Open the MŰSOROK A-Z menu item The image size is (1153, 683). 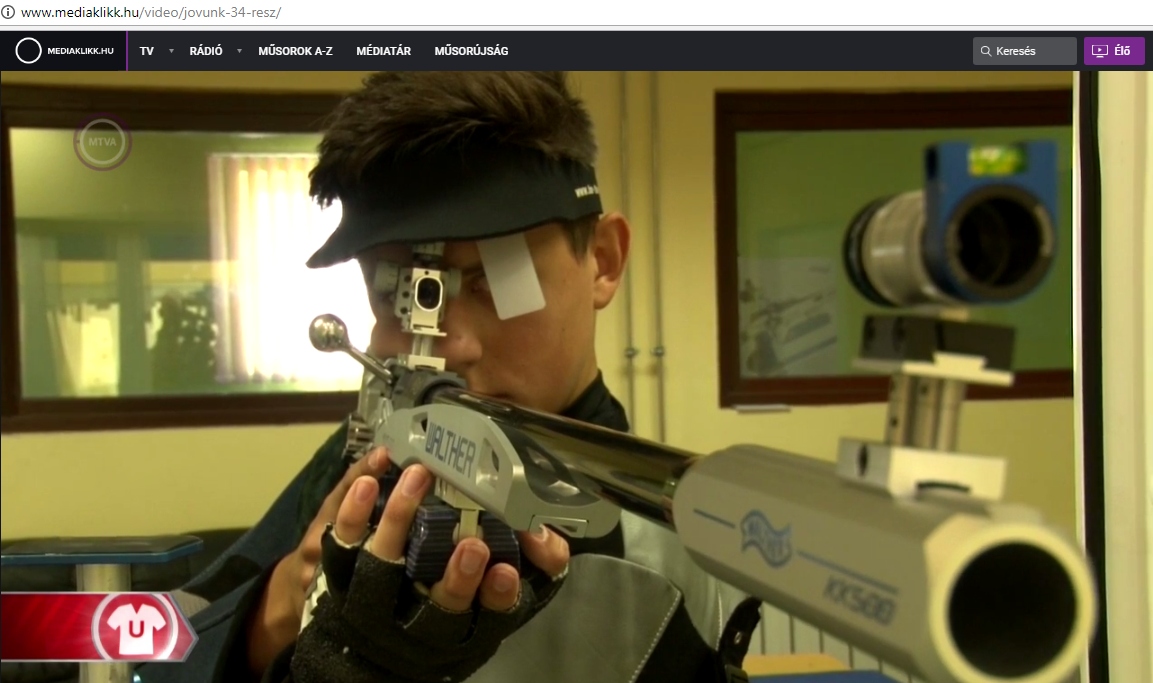(x=296, y=51)
